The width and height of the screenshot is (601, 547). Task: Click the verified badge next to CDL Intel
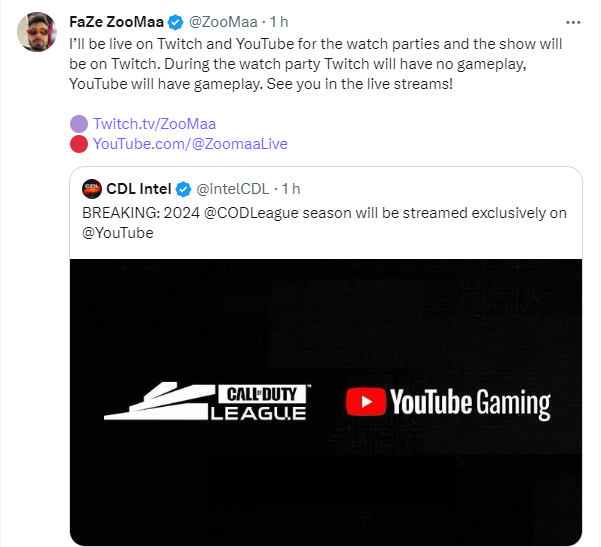[x=183, y=188]
